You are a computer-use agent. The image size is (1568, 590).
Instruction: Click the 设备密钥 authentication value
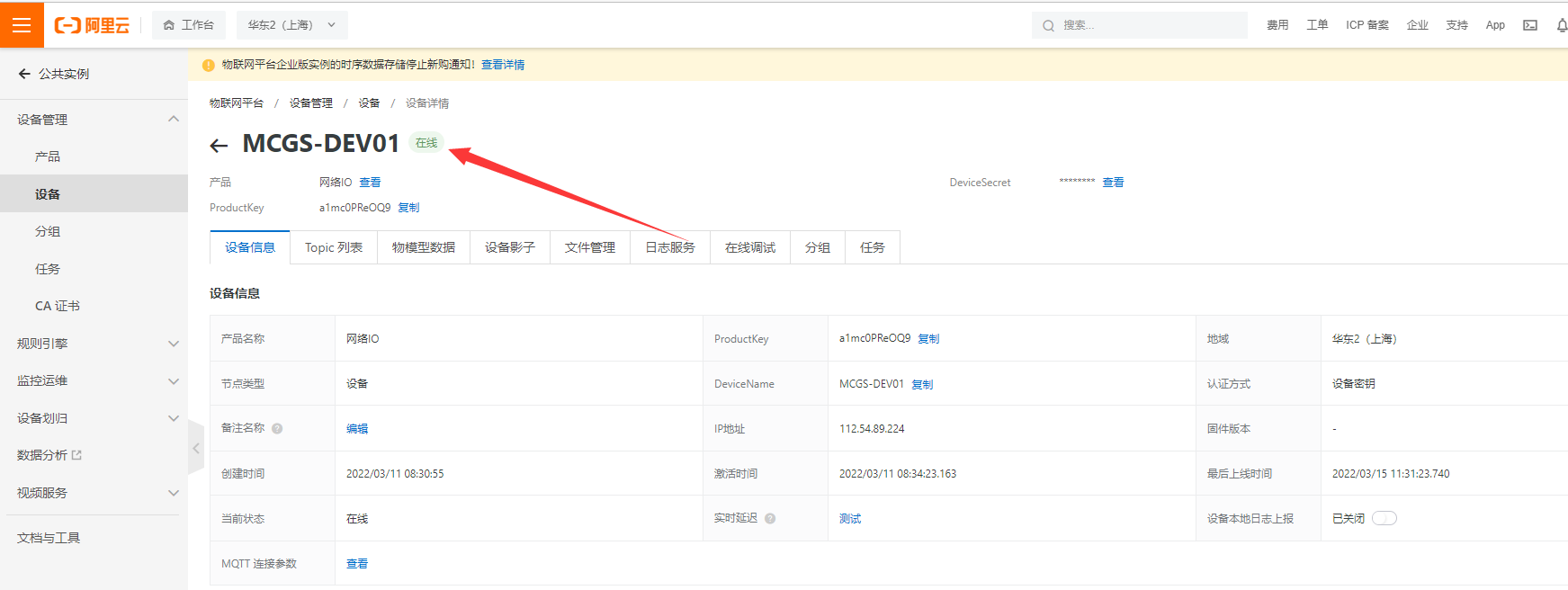click(1354, 384)
